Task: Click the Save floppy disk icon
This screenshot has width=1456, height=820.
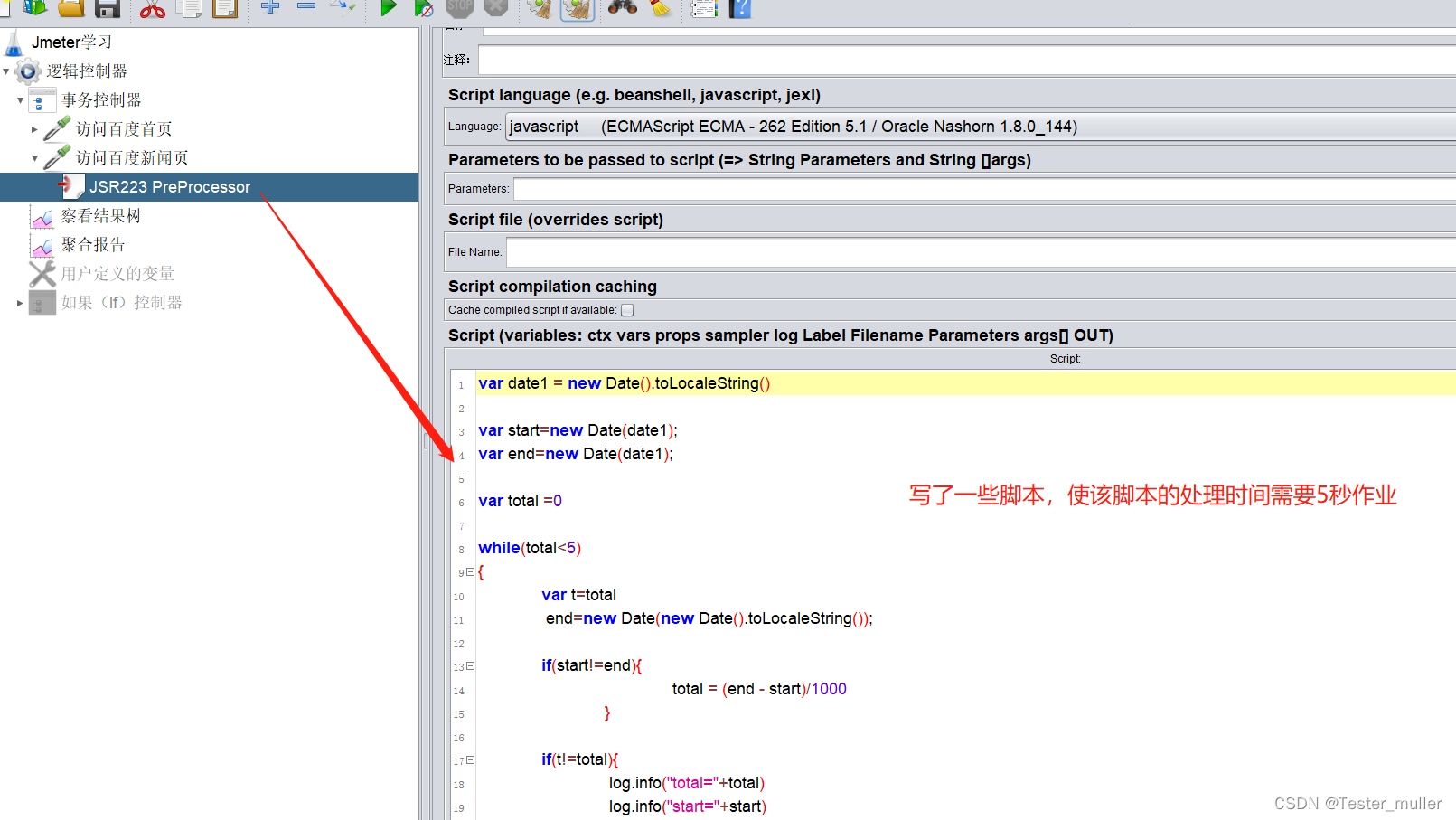Action: click(x=108, y=8)
